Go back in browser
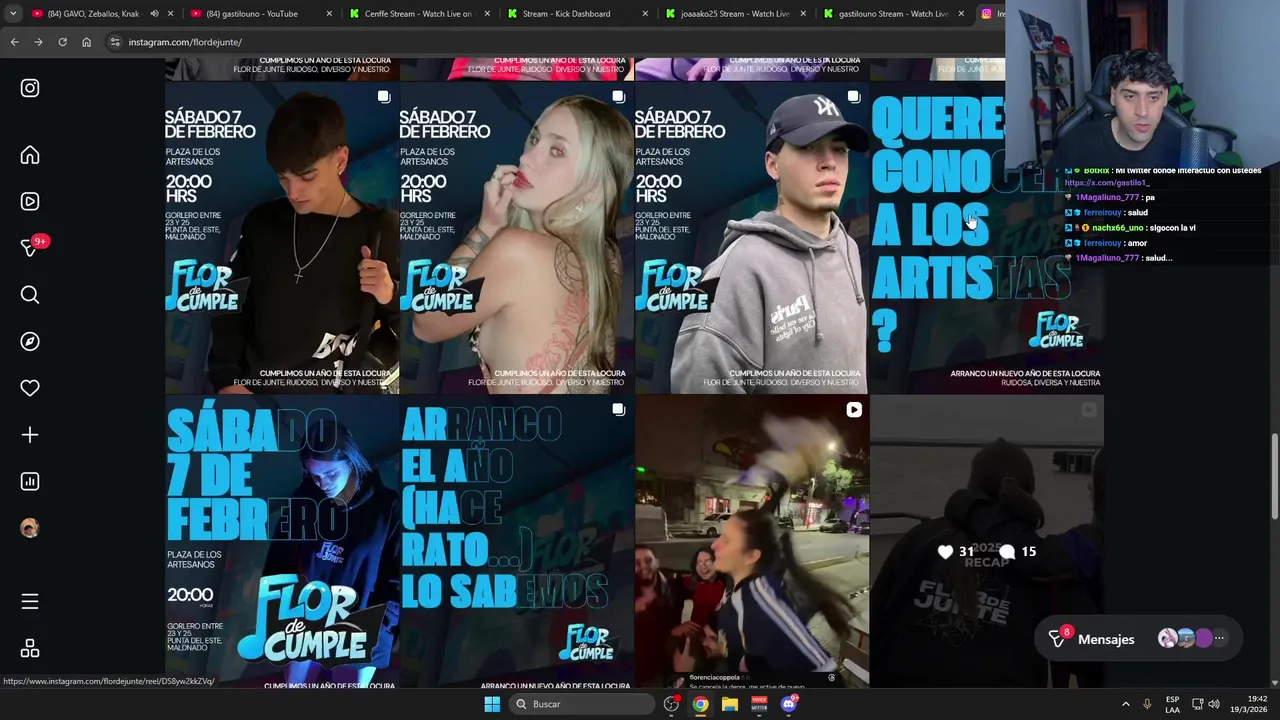Screen dimensions: 1280x720 14,42
